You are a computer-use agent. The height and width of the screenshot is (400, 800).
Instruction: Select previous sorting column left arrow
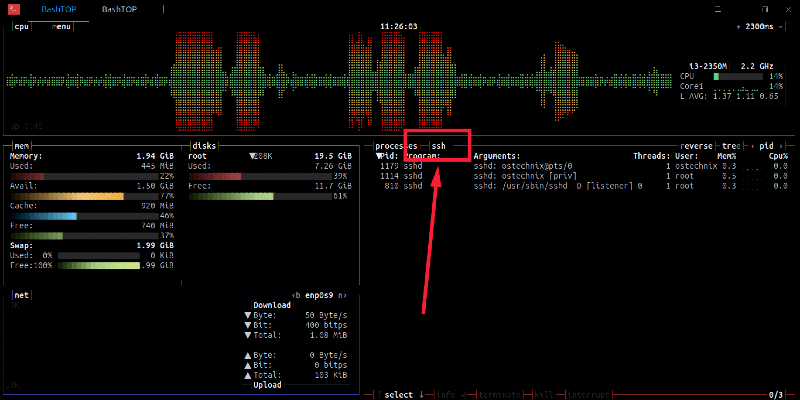754,146
